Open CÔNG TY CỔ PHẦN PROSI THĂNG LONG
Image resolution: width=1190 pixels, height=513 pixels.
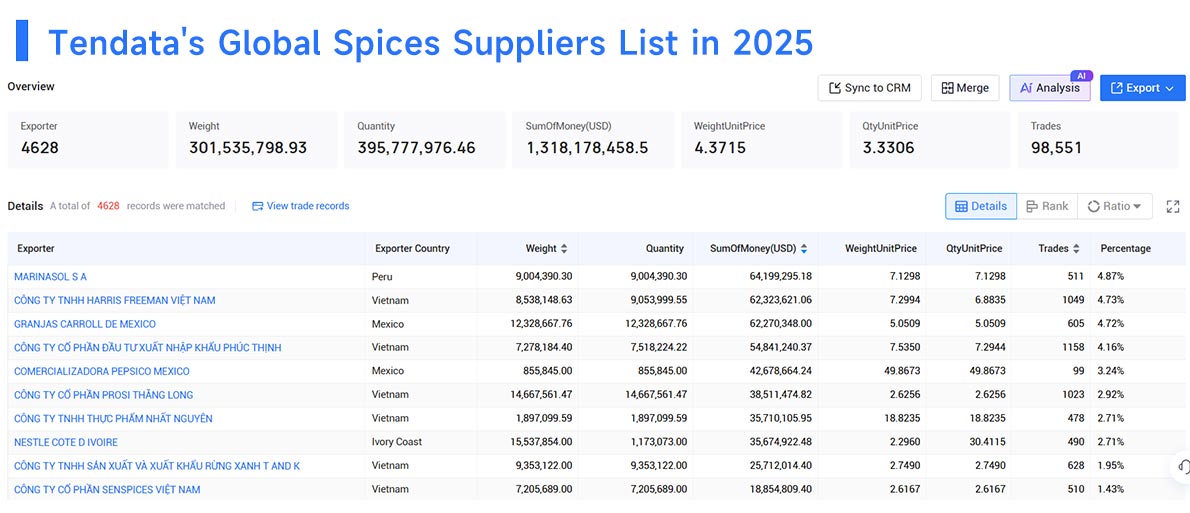click(104, 395)
